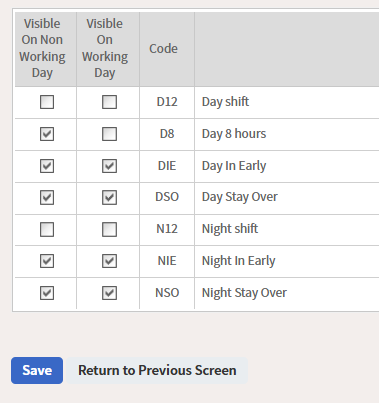The image size is (379, 403).
Task: Uncheck Non Working Day for NIE
Action: coord(47,261)
